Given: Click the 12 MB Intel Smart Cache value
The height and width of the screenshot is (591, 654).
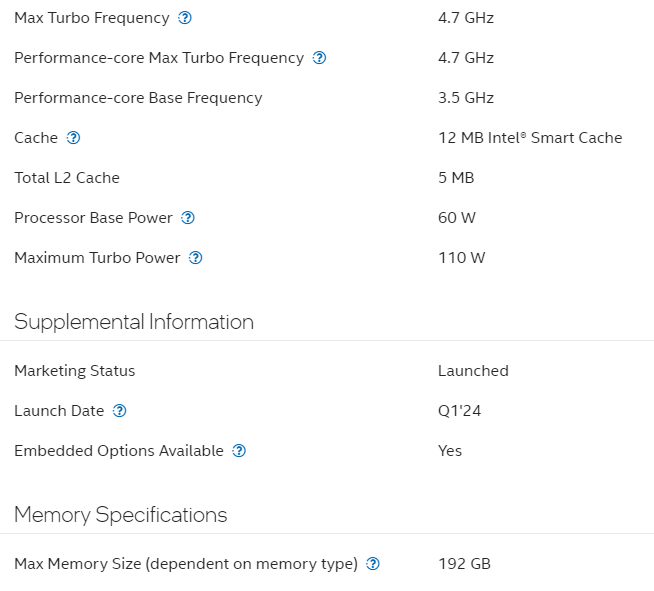Looking at the screenshot, I should (x=530, y=138).
